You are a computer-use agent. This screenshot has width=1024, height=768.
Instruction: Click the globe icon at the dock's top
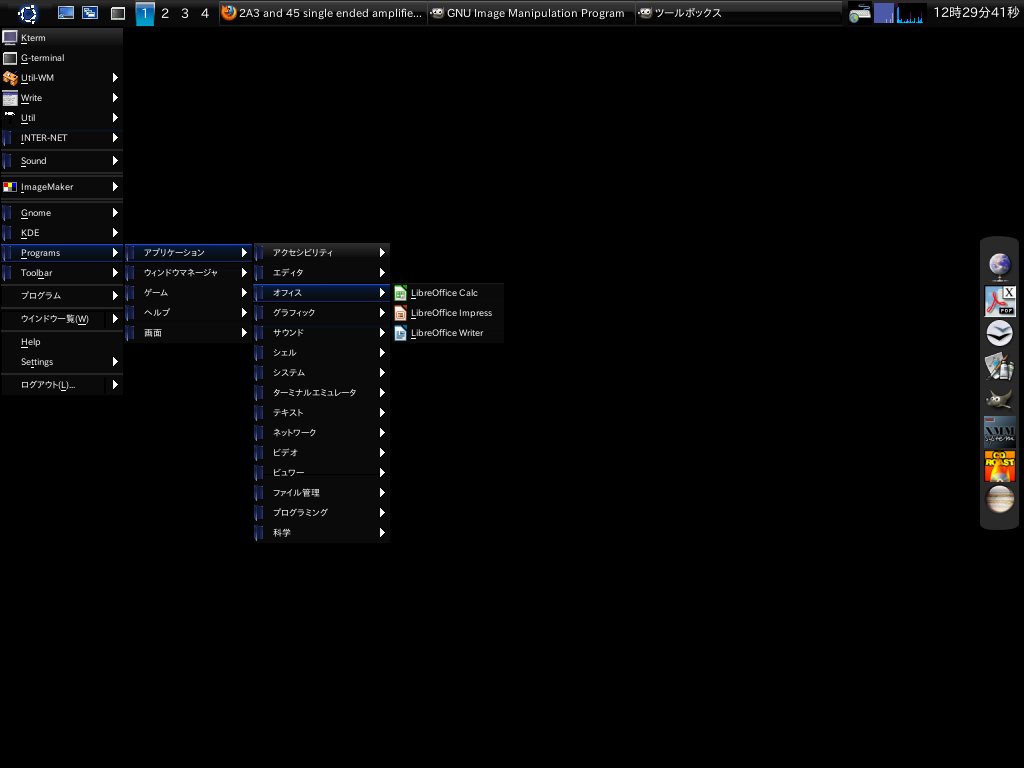point(999,265)
